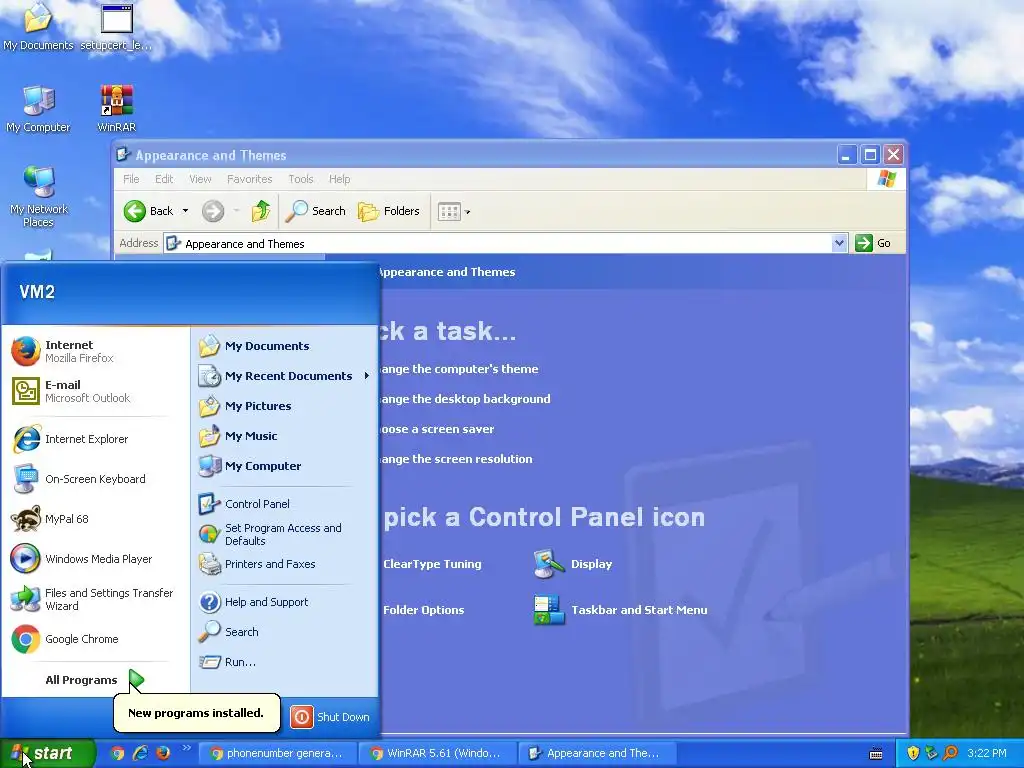Switch to phonenumber genera... taskbar window
This screenshot has height=768, width=1024.
point(277,754)
